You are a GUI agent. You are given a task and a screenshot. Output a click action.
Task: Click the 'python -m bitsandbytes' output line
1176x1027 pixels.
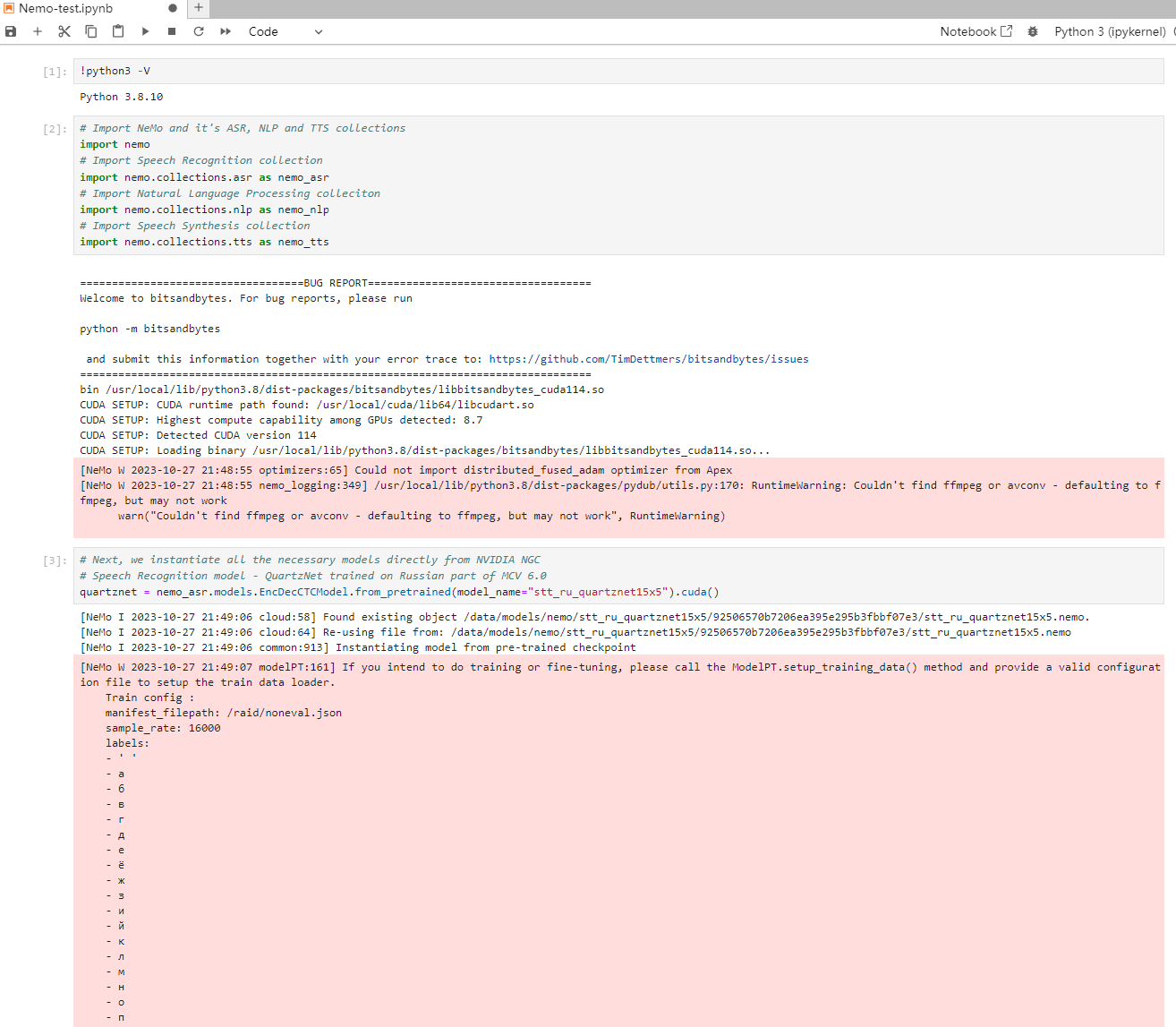tap(149, 329)
